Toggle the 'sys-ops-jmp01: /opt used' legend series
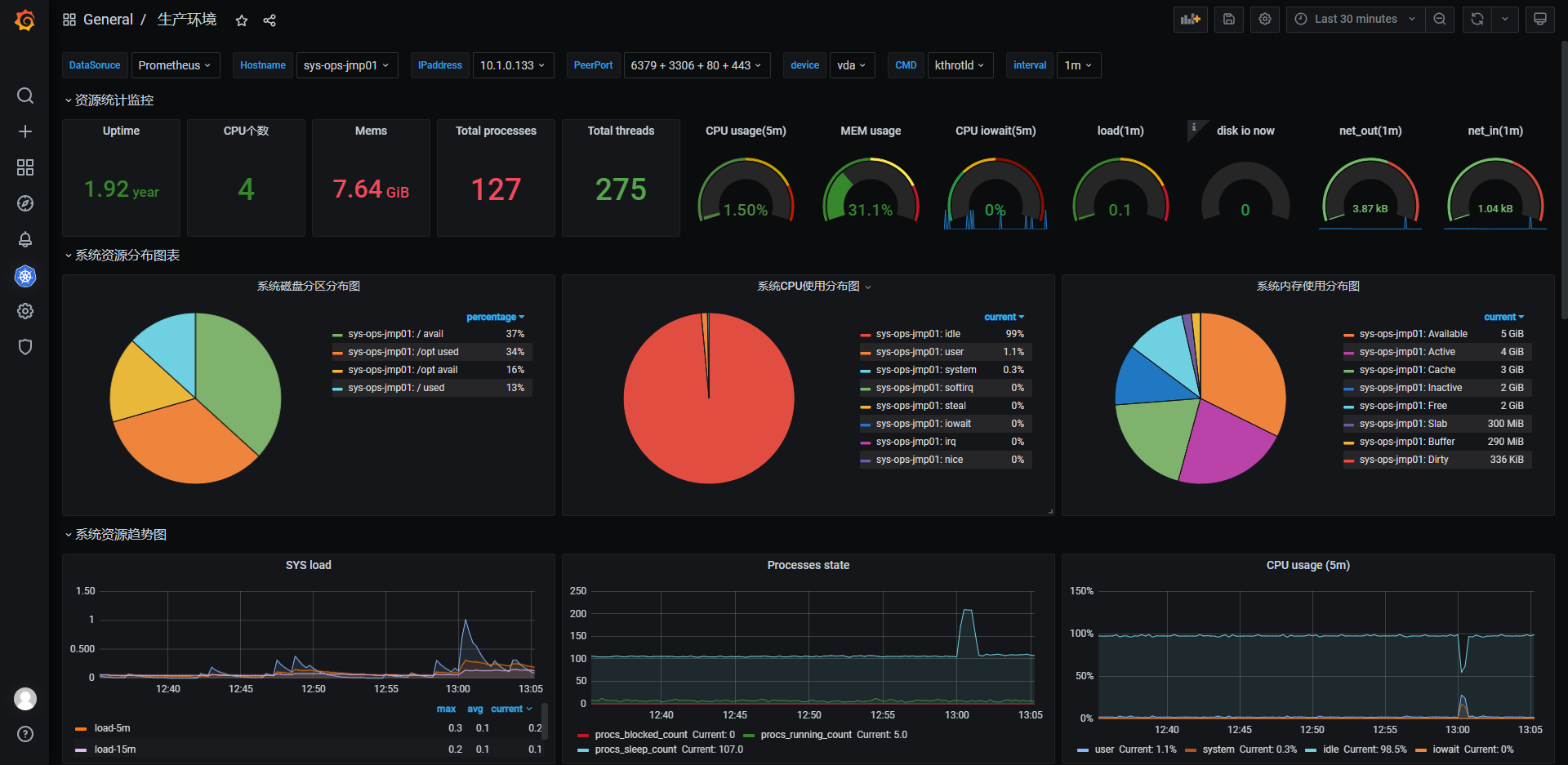Image resolution: width=1568 pixels, height=765 pixels. click(x=403, y=352)
